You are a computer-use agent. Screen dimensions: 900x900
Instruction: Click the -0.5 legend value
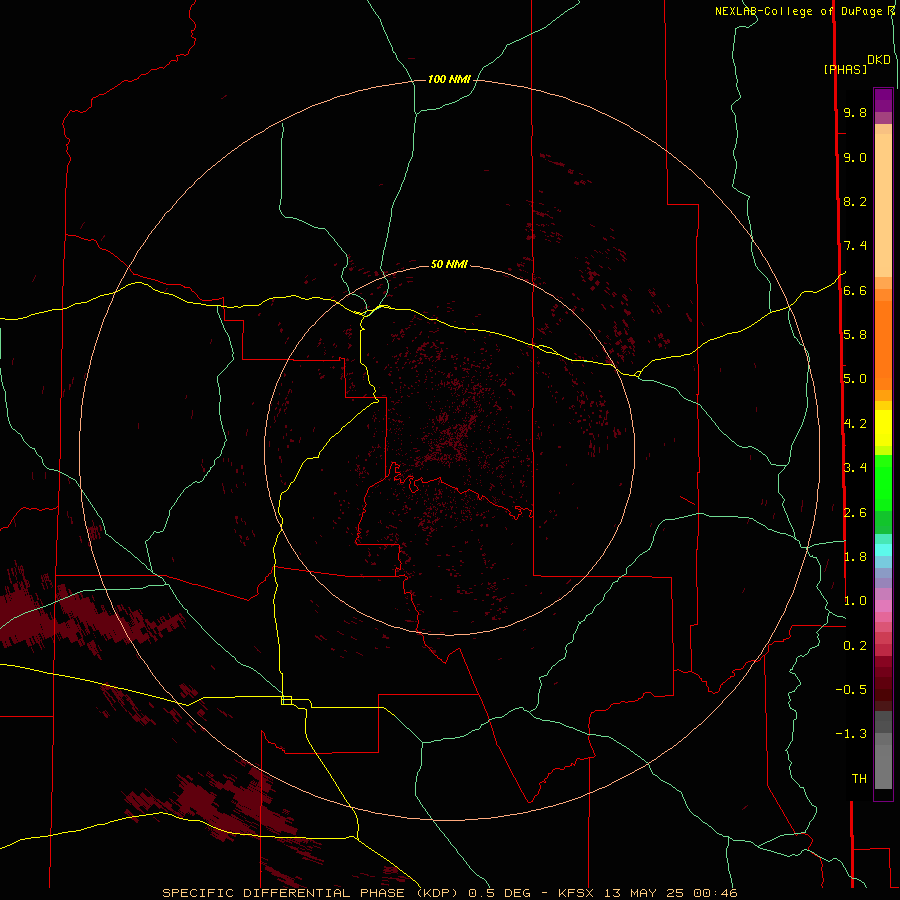coord(851,690)
